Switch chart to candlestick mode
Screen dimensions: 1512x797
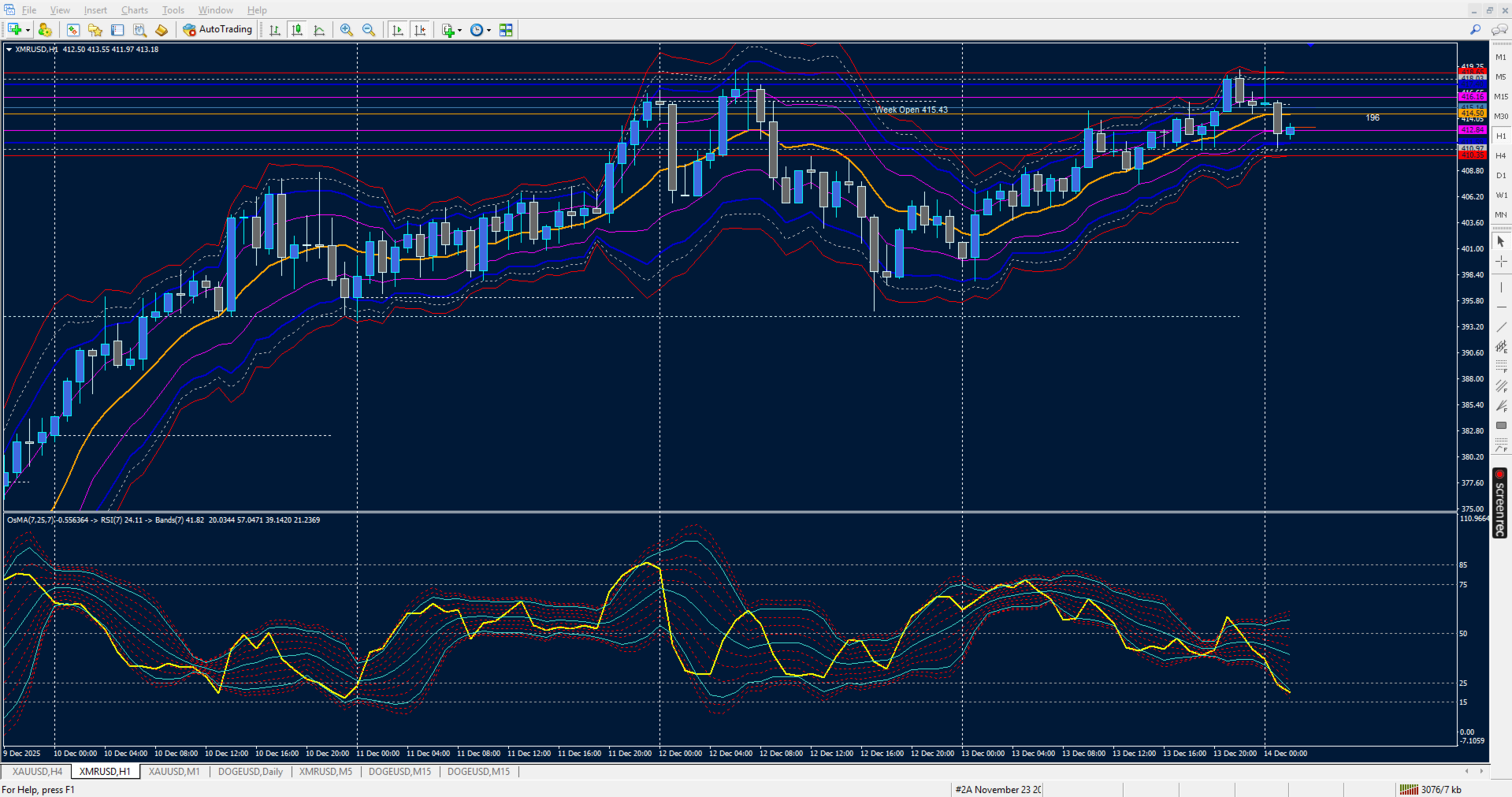point(297,30)
